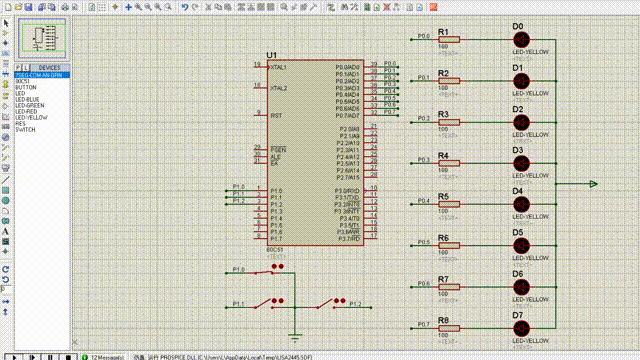The image size is (640, 360).
Task: Click the schematic overview thumbnail
Action: tap(42, 38)
